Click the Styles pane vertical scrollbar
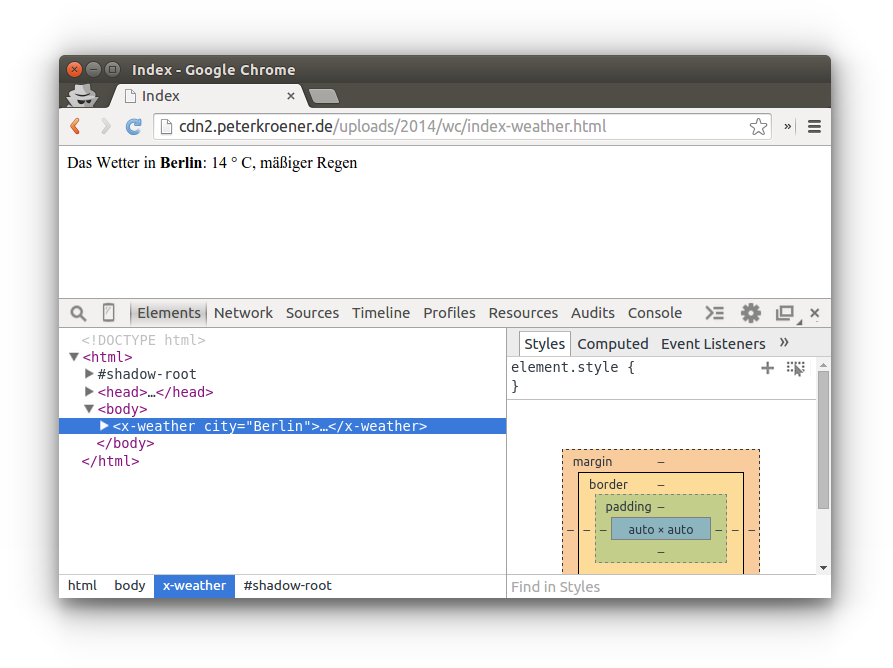 click(823, 440)
